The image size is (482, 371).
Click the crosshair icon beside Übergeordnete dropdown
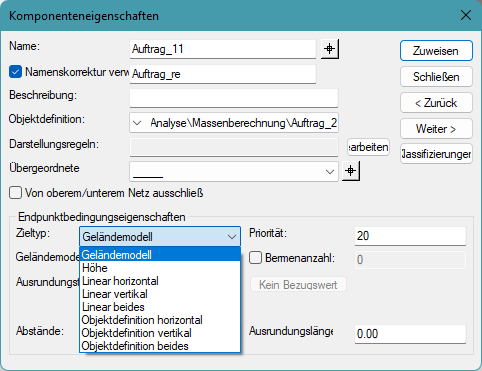[x=351, y=171]
